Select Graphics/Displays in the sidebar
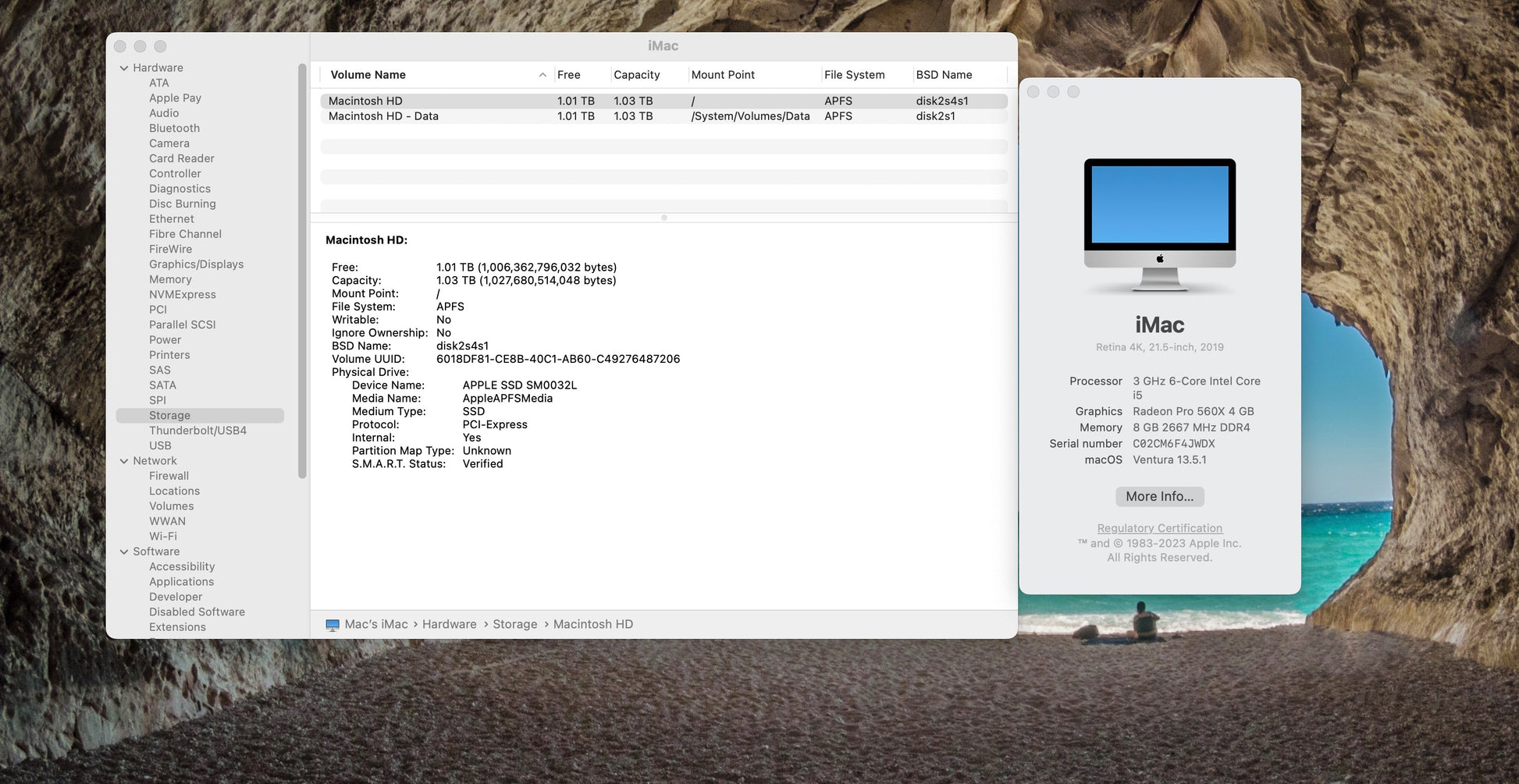 196,264
